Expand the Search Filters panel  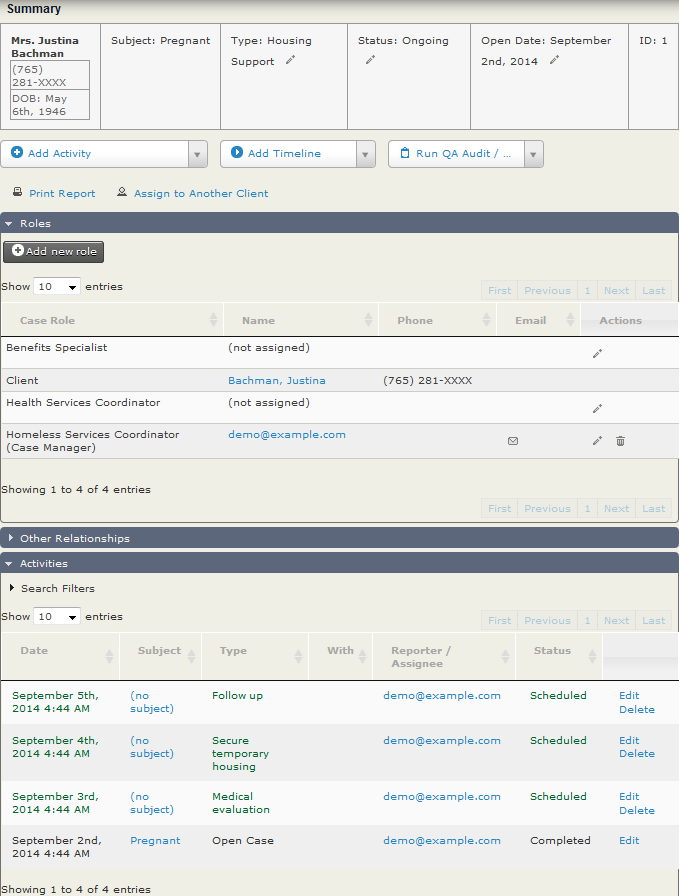[57, 589]
